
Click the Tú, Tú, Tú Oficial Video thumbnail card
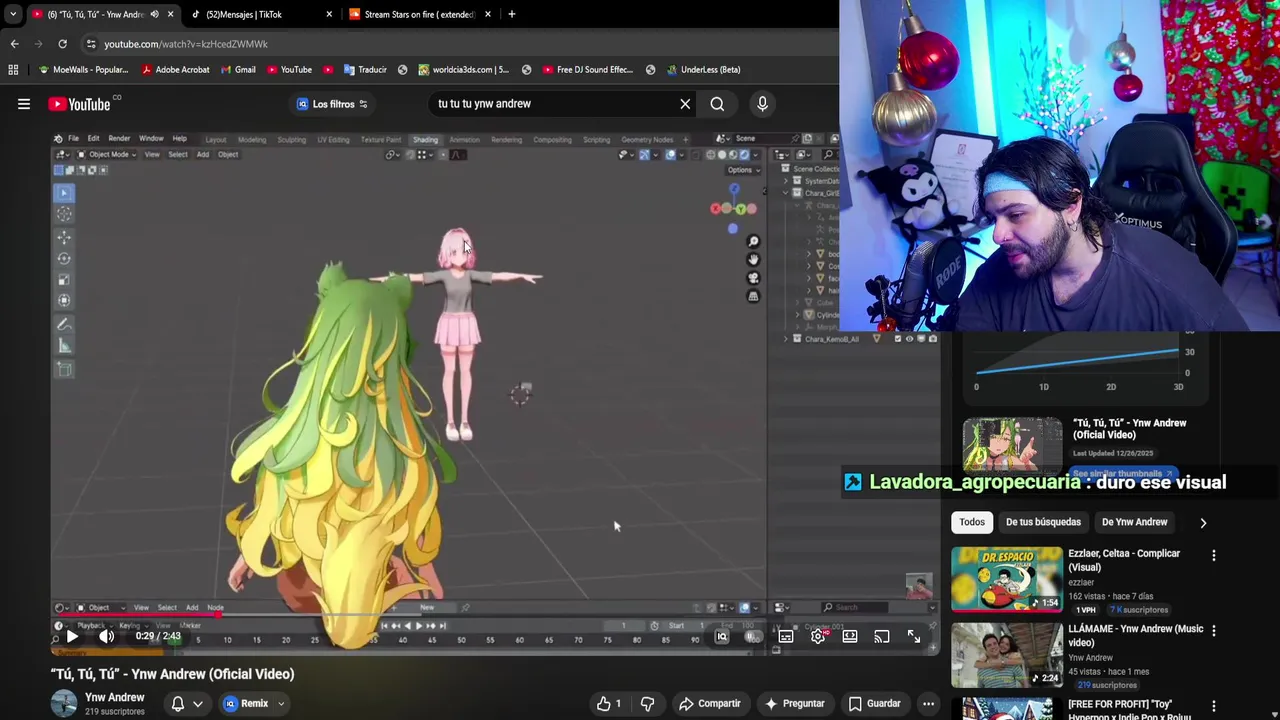click(1012, 444)
